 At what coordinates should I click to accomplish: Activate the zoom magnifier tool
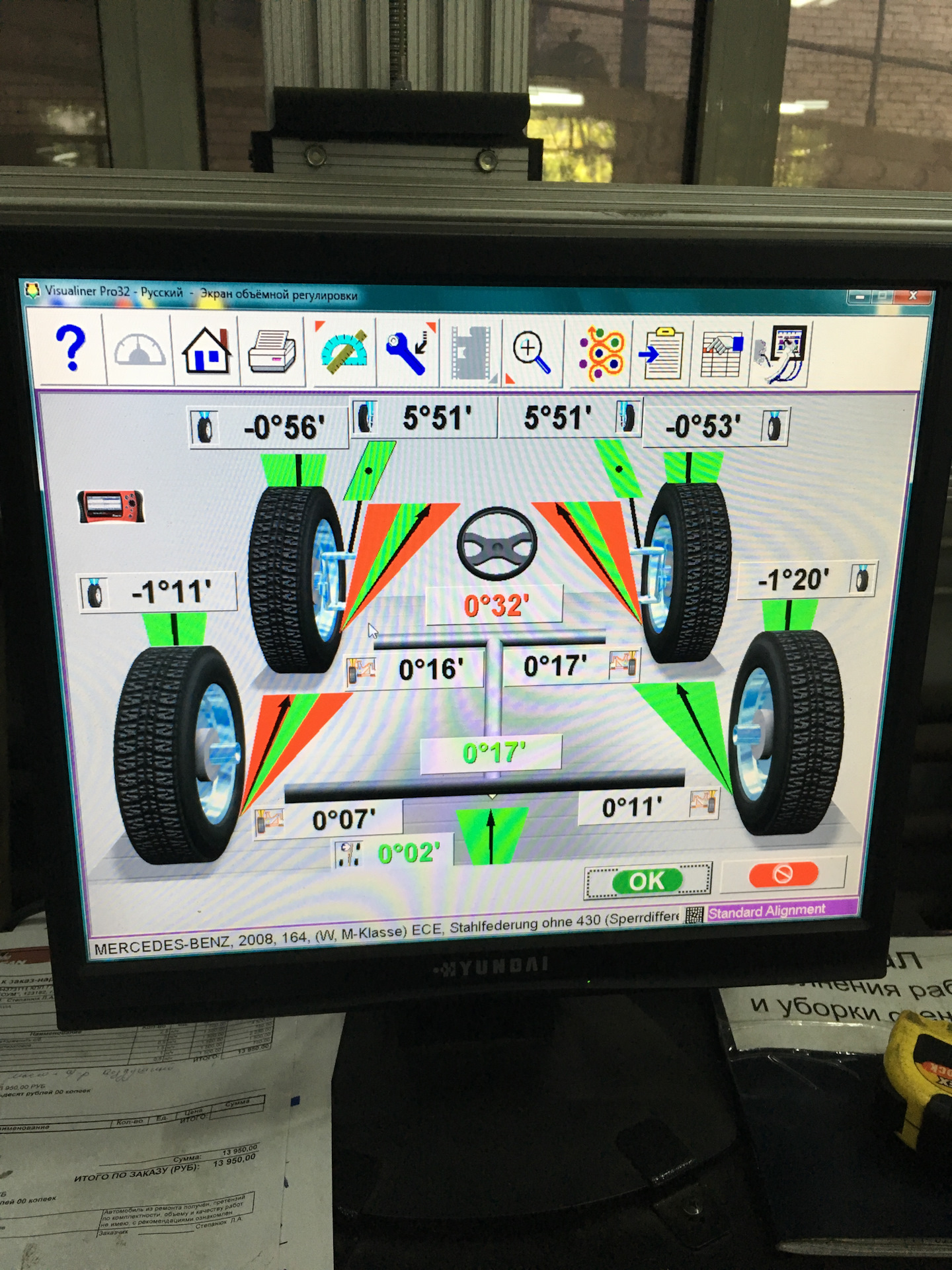tap(532, 353)
